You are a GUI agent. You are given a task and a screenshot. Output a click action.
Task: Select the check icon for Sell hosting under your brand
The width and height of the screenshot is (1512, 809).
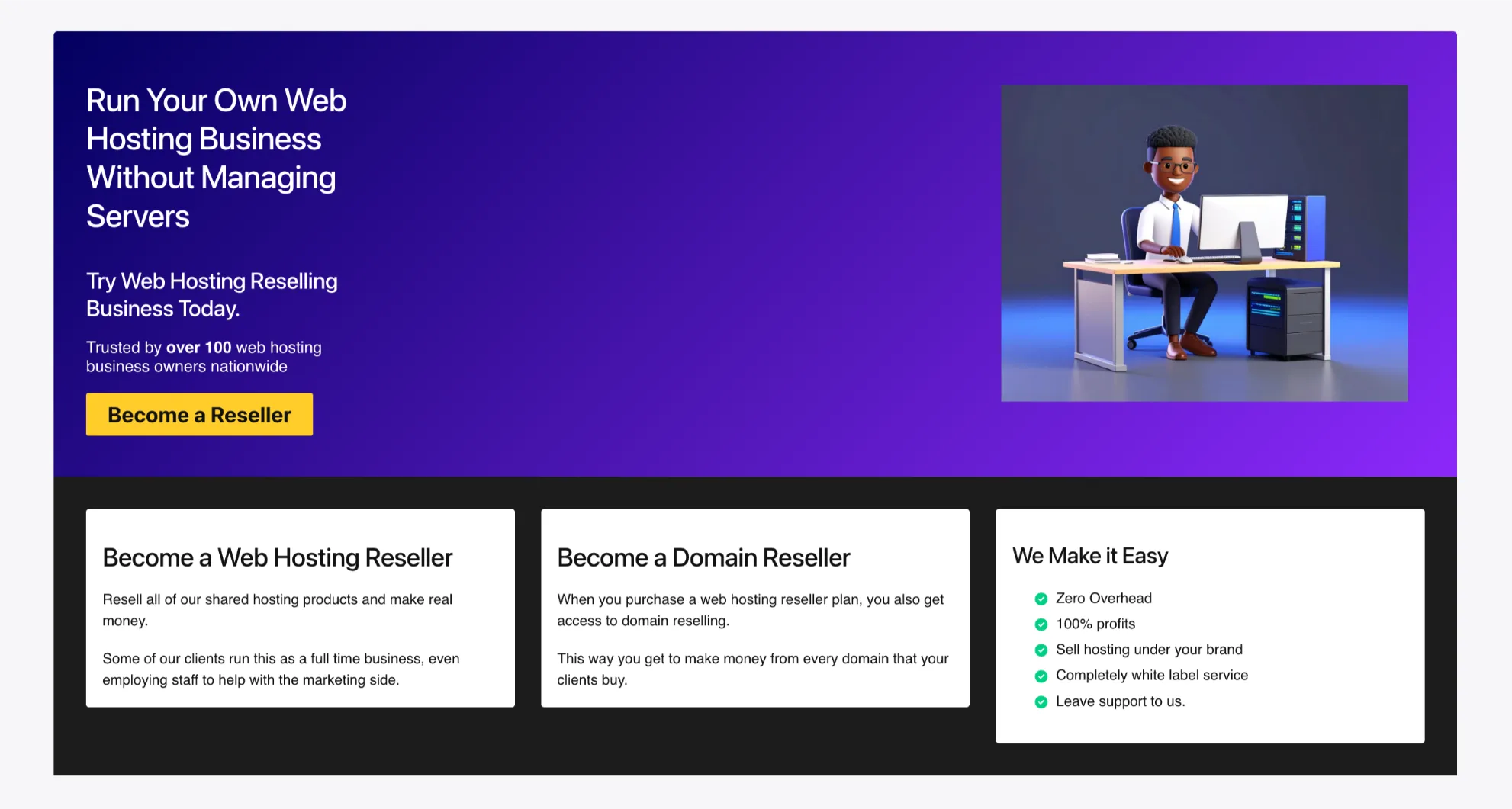pyautogui.click(x=1041, y=650)
